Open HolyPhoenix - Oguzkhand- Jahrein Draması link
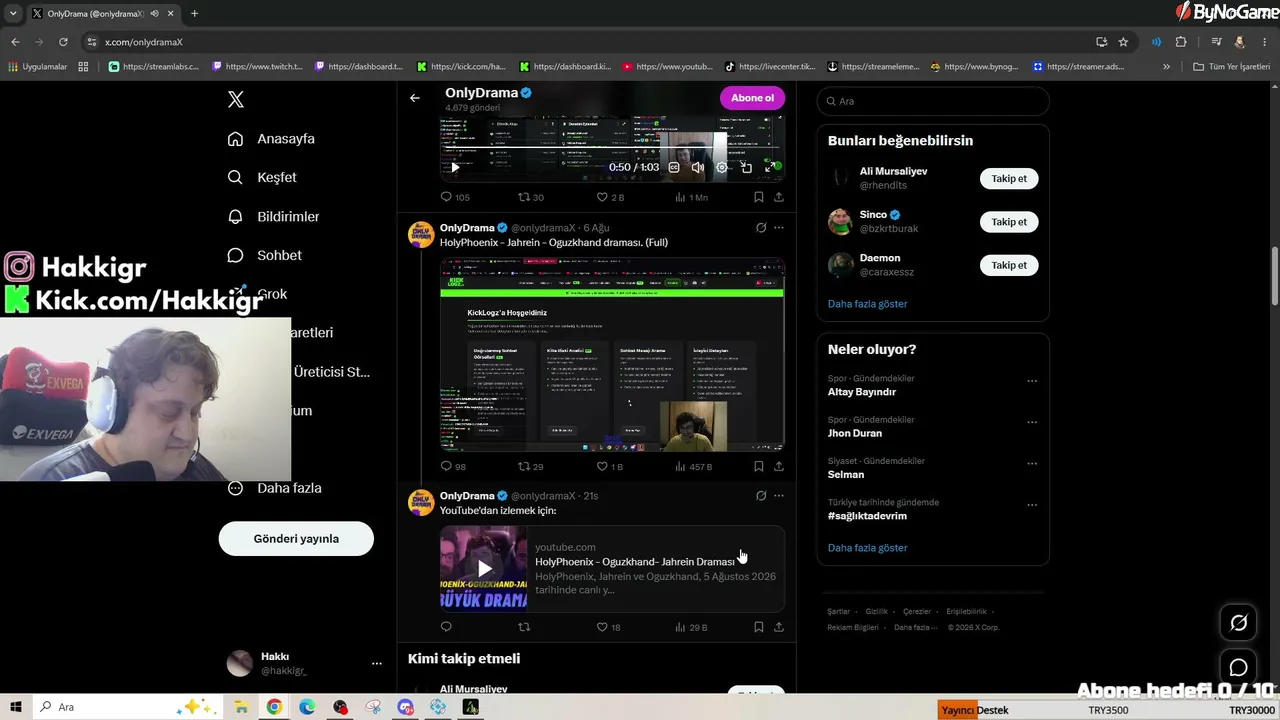The height and width of the screenshot is (720, 1280). (635, 562)
